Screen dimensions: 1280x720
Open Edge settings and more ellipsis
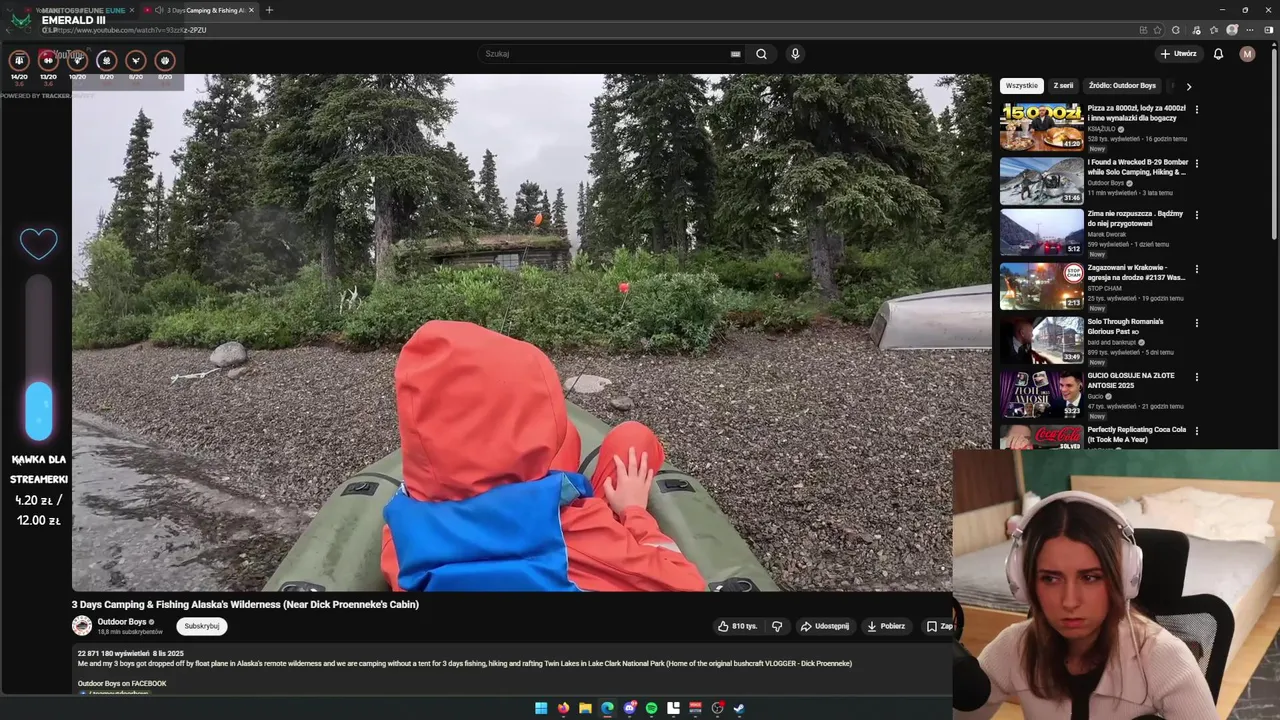tap(1250, 30)
